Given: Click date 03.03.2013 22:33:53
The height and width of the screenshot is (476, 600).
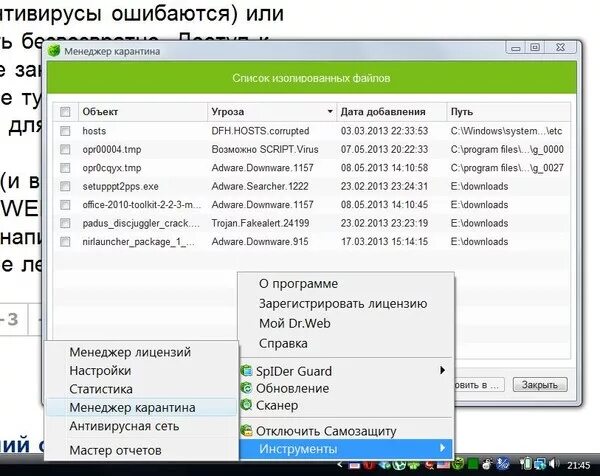Looking at the screenshot, I should click(x=384, y=131).
